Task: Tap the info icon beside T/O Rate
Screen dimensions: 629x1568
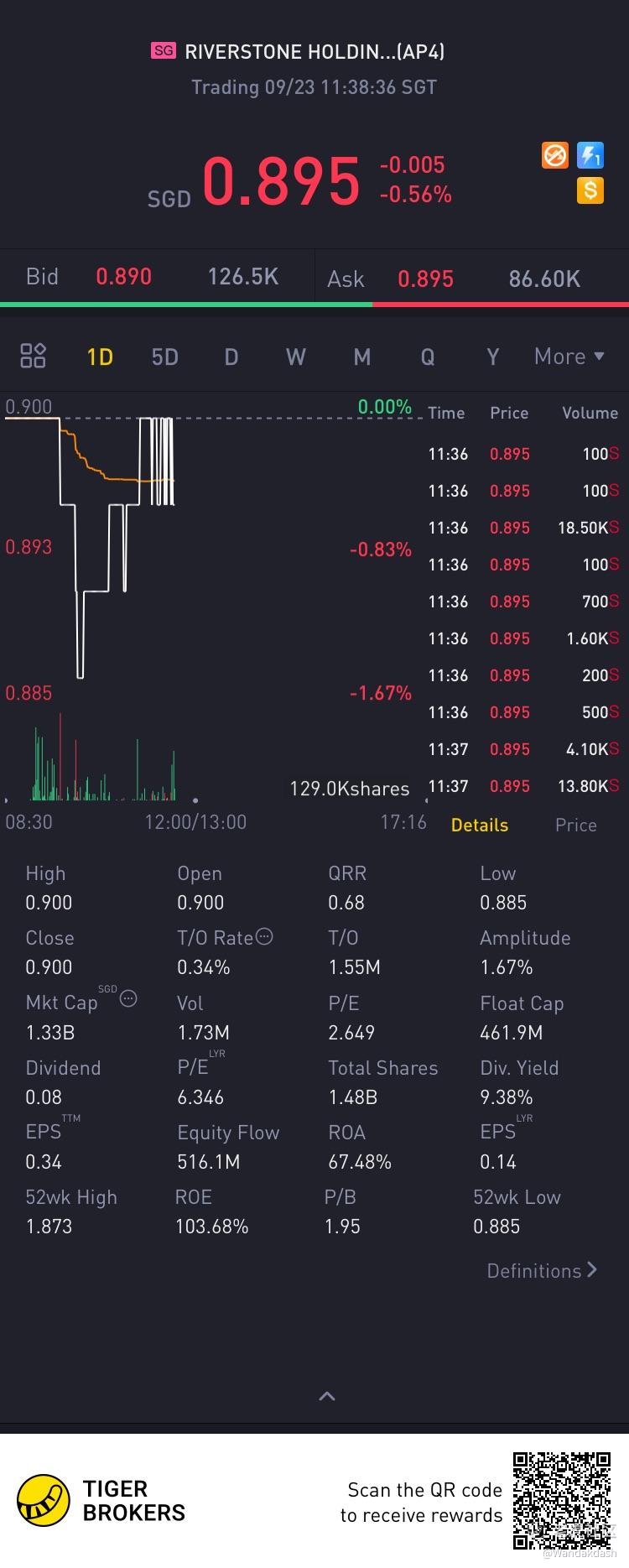Action: [x=264, y=936]
